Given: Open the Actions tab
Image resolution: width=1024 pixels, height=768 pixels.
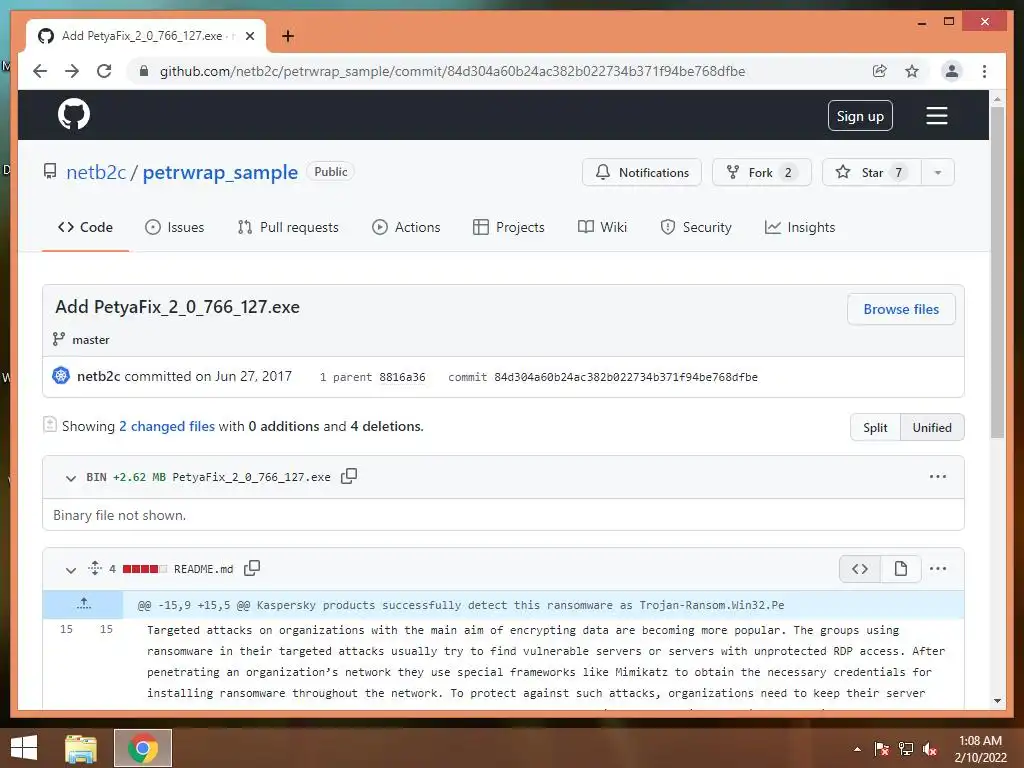Looking at the screenshot, I should click(406, 227).
